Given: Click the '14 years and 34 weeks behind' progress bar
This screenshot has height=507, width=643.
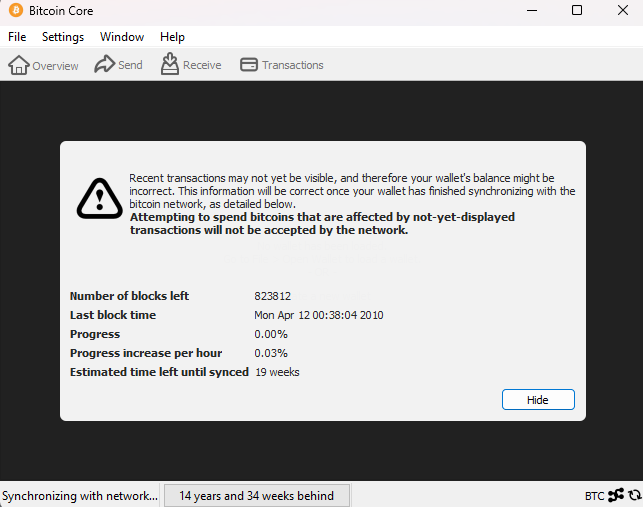Looking at the screenshot, I should [x=257, y=496].
